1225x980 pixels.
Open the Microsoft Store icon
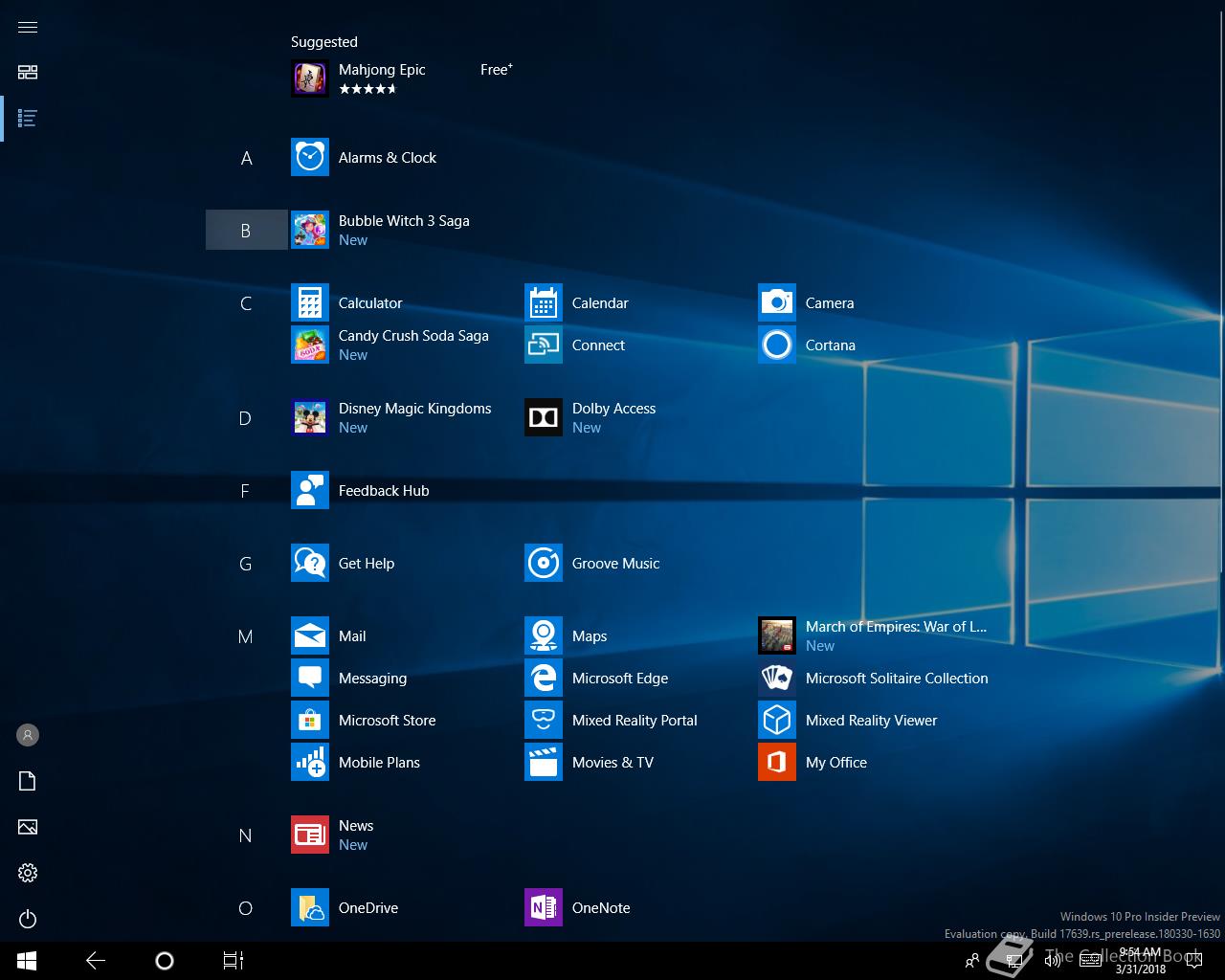tap(310, 720)
